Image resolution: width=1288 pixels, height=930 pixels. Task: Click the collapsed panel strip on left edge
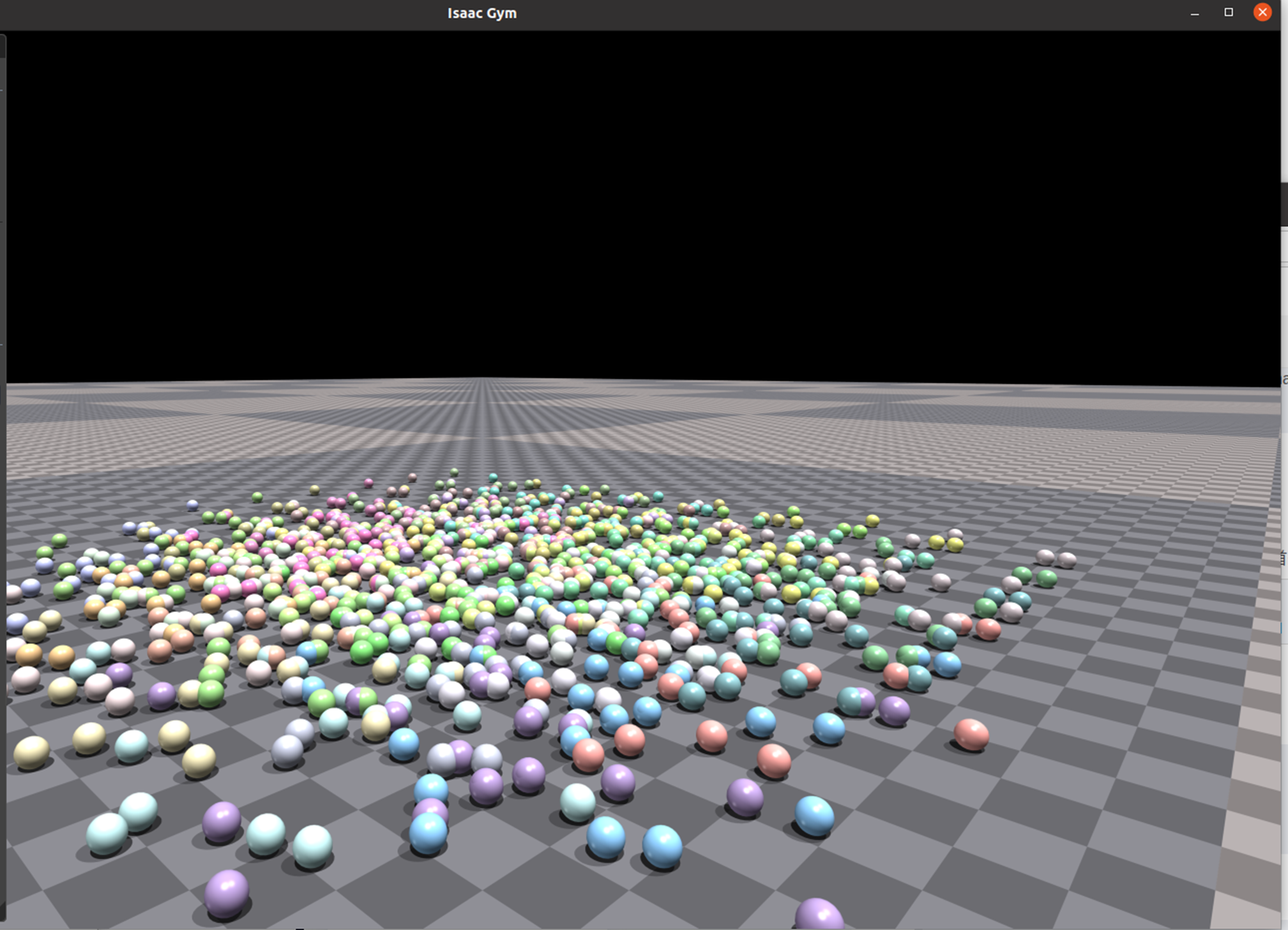click(x=3, y=255)
